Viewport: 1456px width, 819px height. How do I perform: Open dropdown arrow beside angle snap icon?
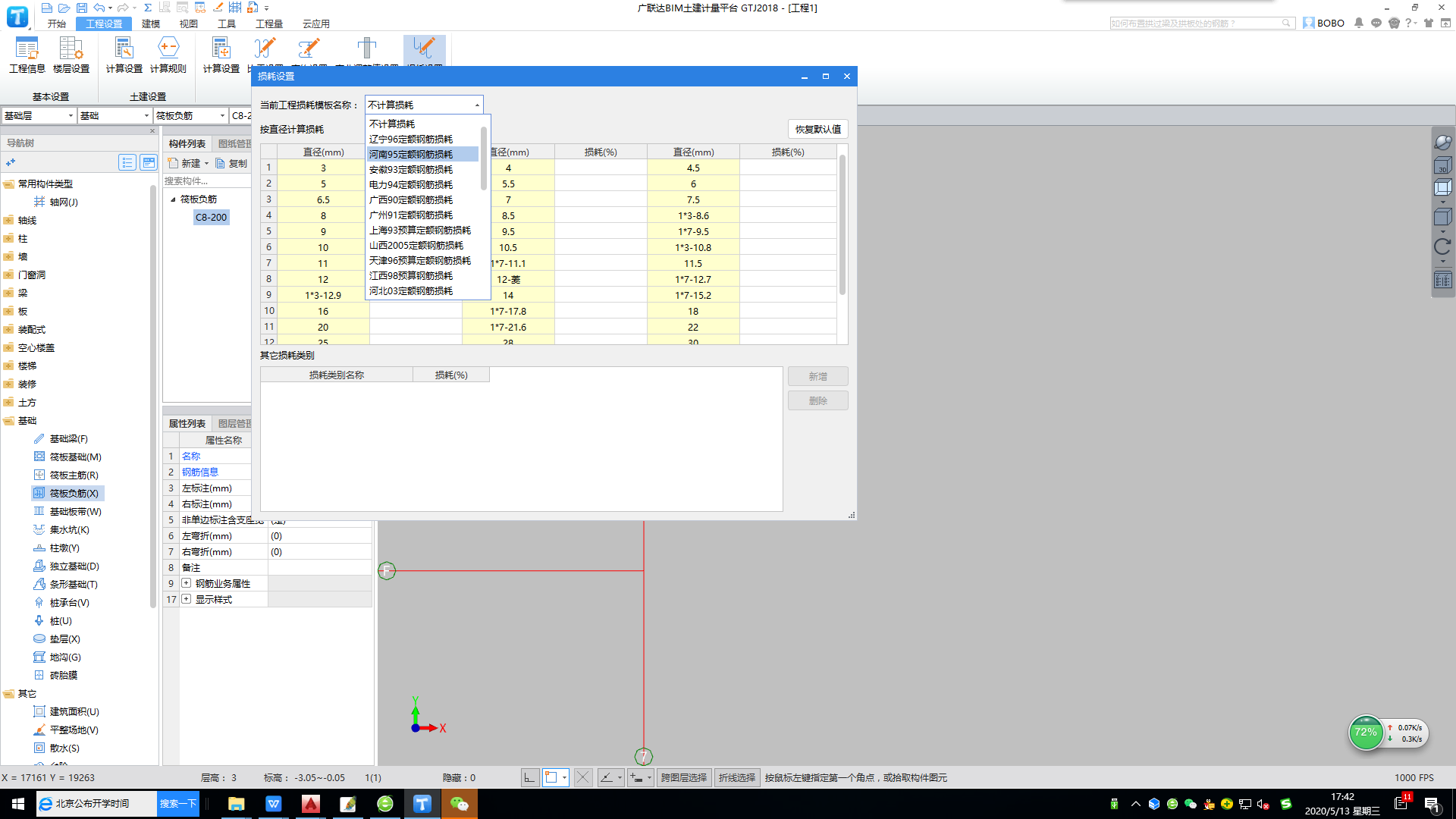pos(620,777)
